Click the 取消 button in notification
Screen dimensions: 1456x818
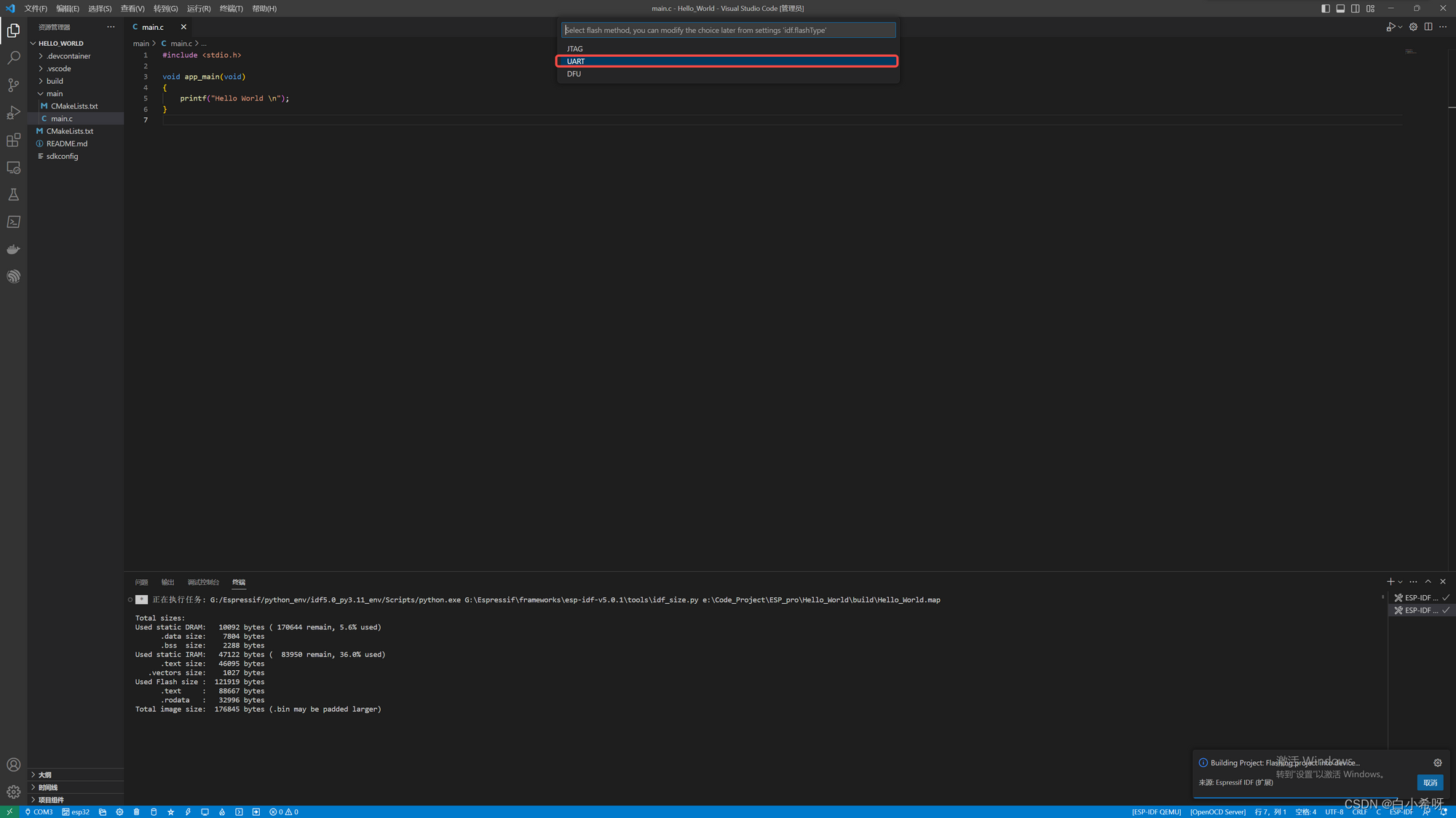coord(1430,782)
